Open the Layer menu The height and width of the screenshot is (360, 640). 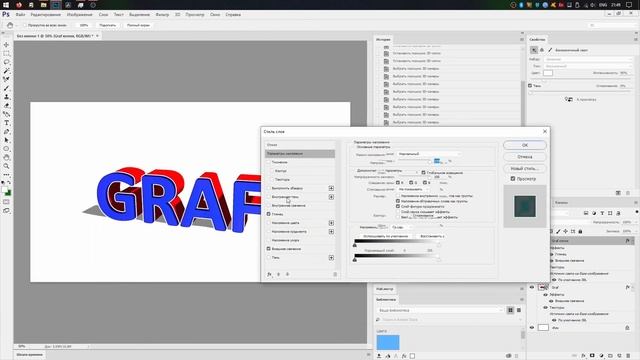pyautogui.click(x=103, y=14)
